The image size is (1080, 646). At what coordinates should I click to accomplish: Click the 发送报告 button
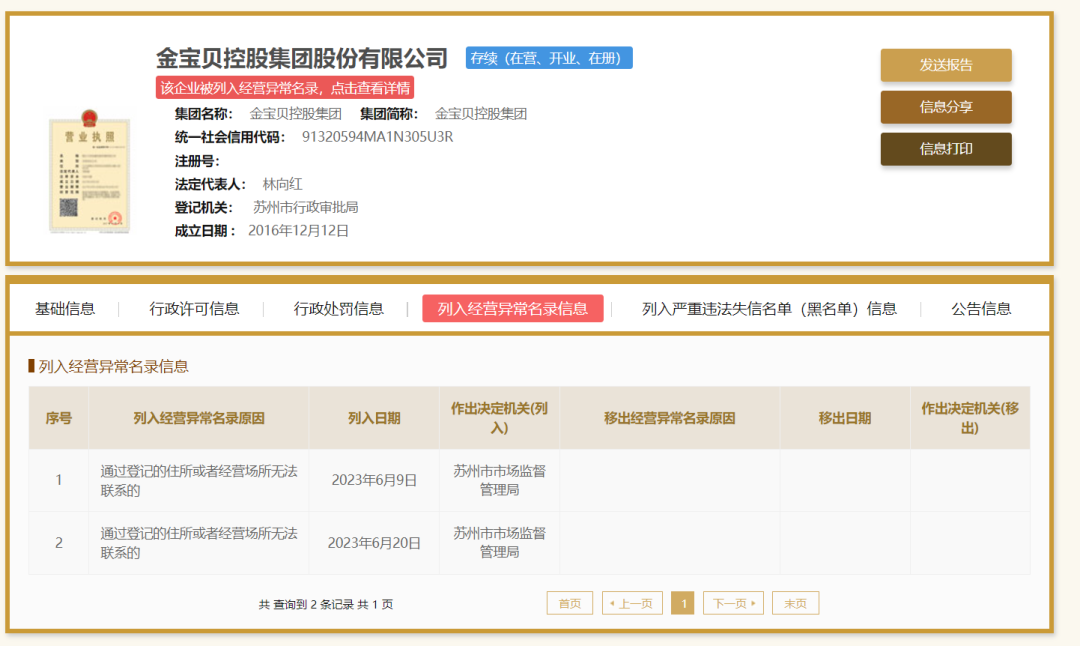click(944, 64)
